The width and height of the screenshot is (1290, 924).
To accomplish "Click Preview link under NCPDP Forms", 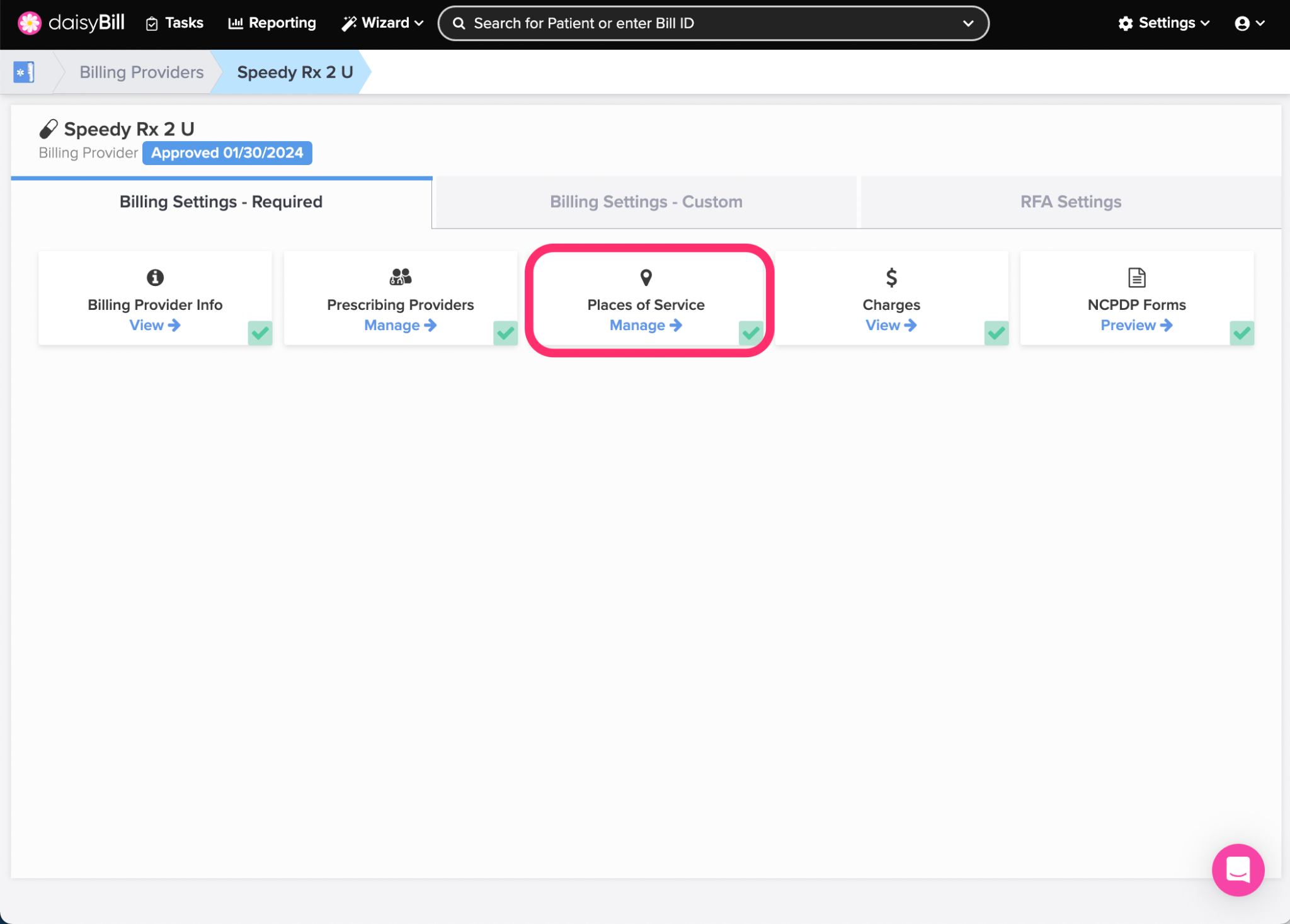I will point(1136,326).
